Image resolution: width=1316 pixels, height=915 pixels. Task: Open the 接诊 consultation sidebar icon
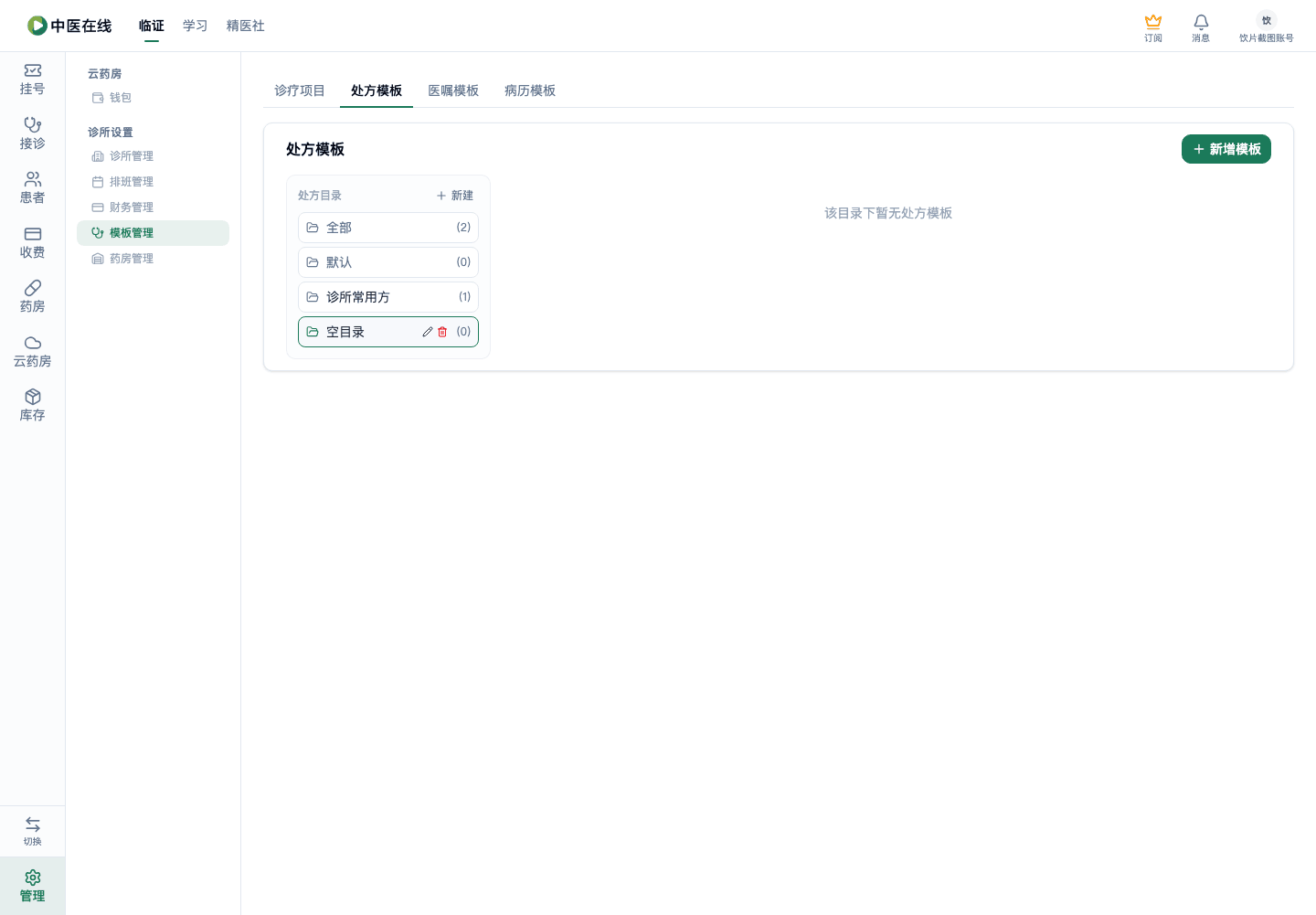pyautogui.click(x=32, y=133)
